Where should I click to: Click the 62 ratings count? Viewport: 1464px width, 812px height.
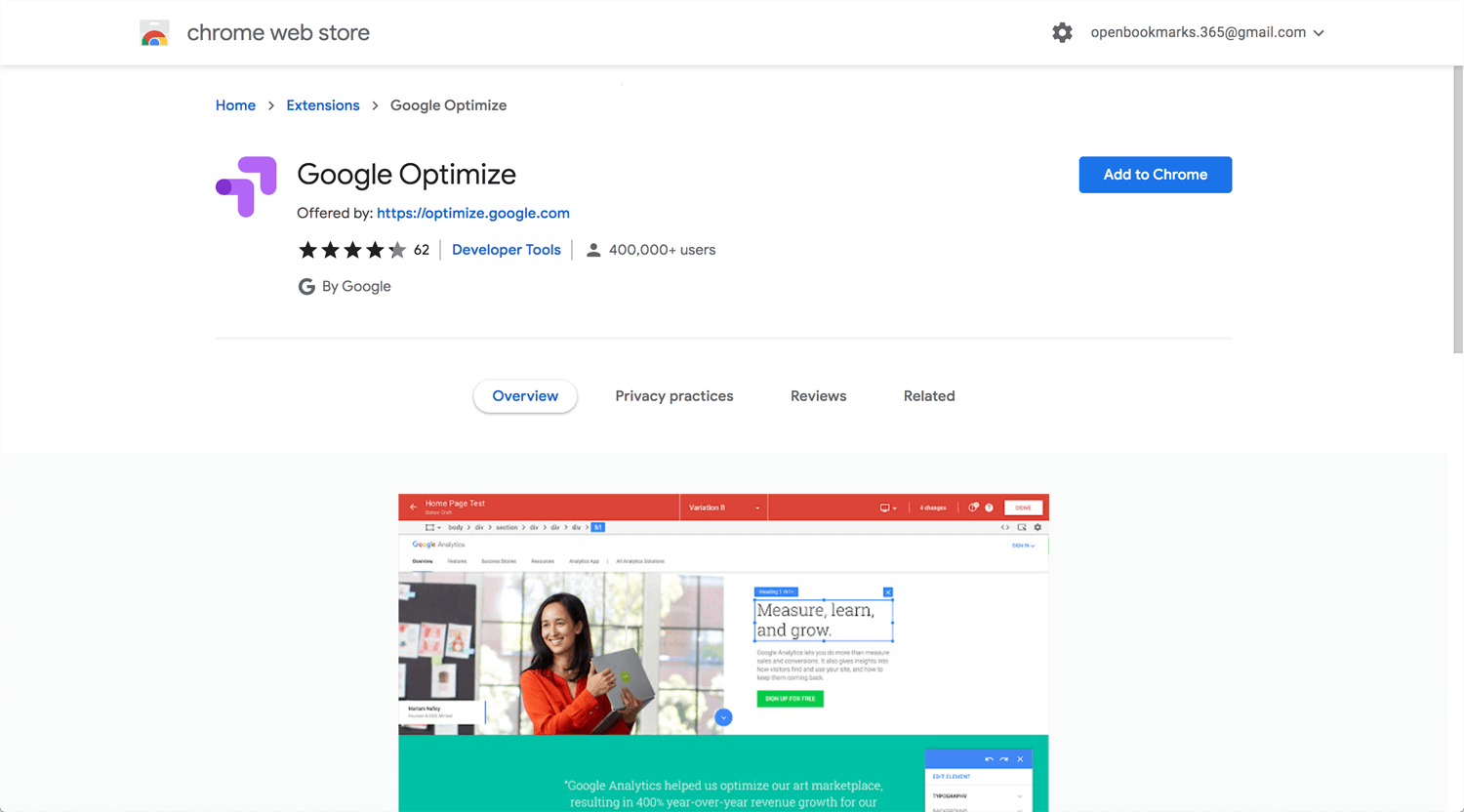[422, 250]
